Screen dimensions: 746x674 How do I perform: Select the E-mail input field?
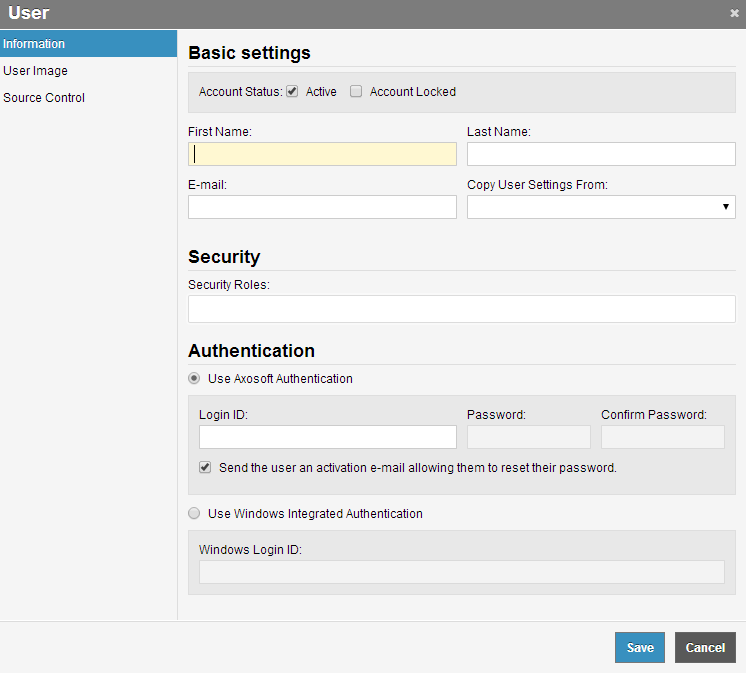[322, 207]
